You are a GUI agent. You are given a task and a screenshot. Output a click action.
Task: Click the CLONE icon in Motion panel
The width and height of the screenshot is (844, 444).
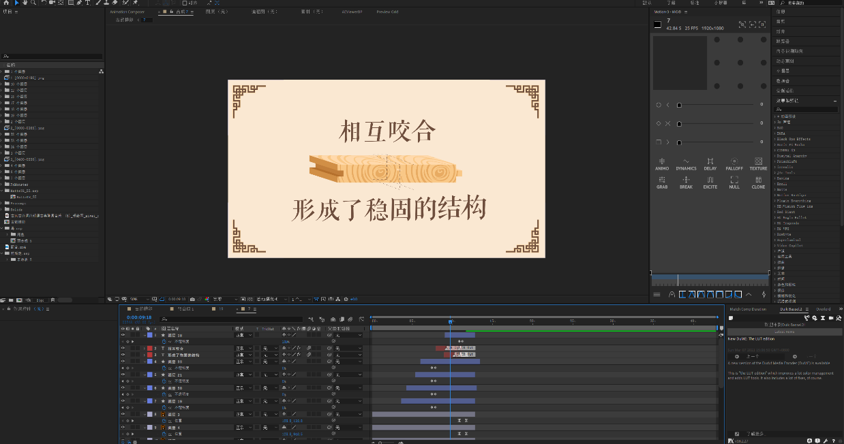[758, 182]
